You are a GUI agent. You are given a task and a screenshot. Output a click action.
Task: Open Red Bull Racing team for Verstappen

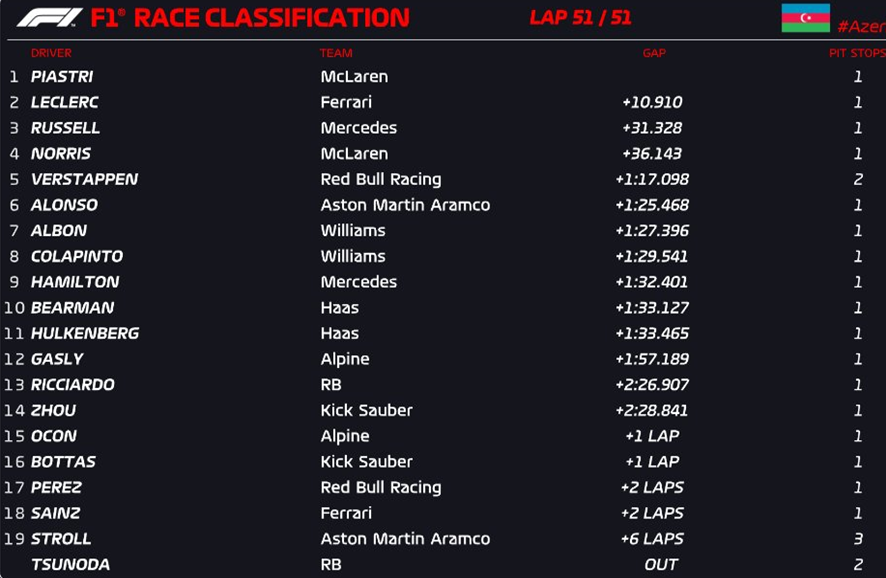(381, 180)
